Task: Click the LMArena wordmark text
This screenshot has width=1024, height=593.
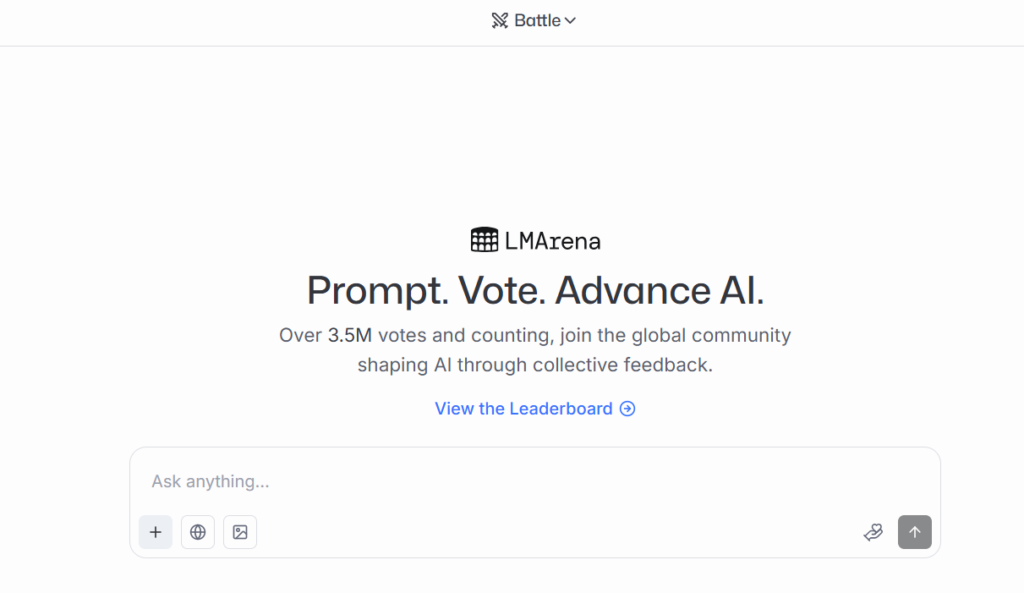Action: 553,240
